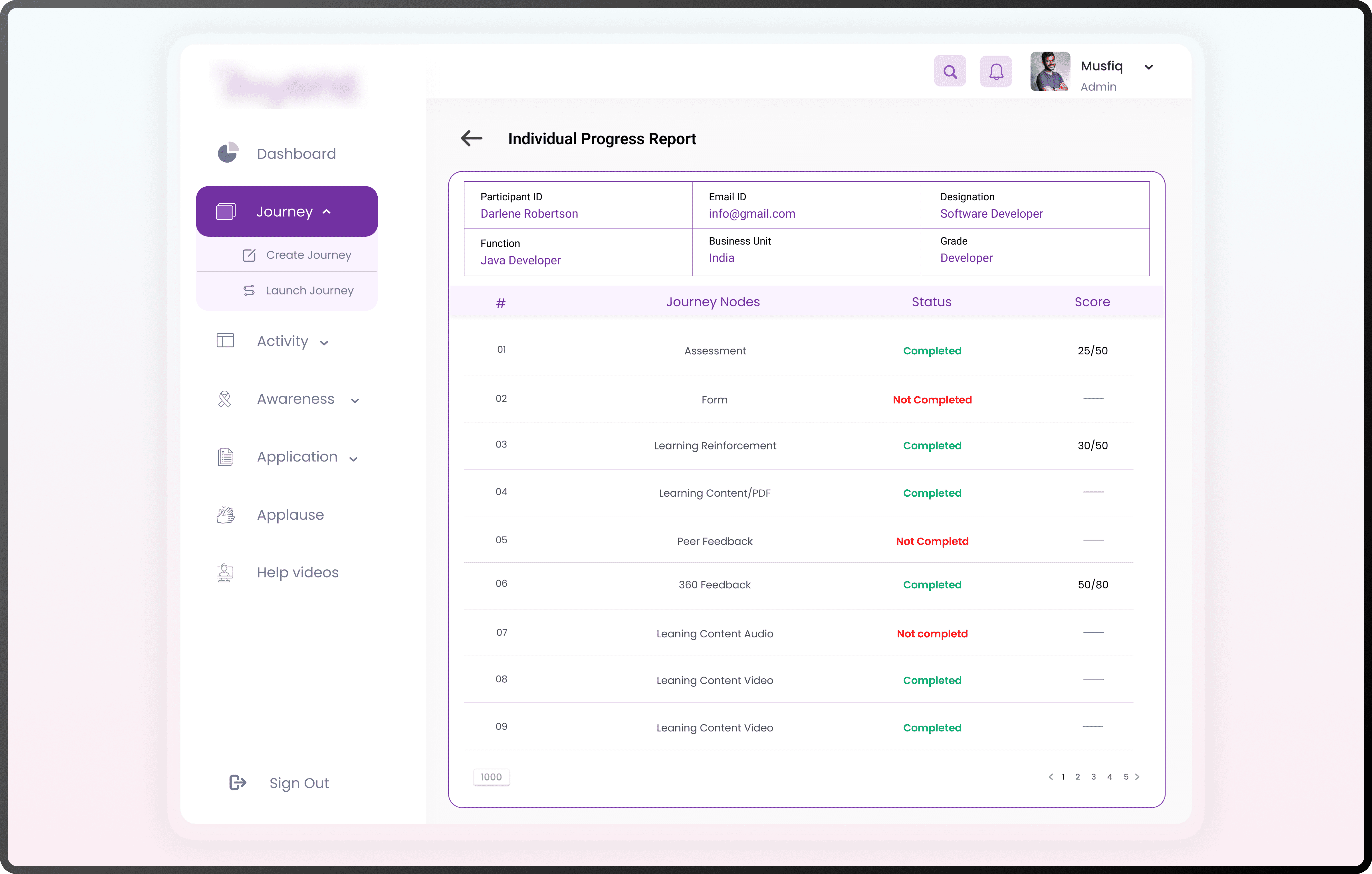Click Darlene Robertson participant name
The image size is (1372, 874).
click(x=529, y=214)
